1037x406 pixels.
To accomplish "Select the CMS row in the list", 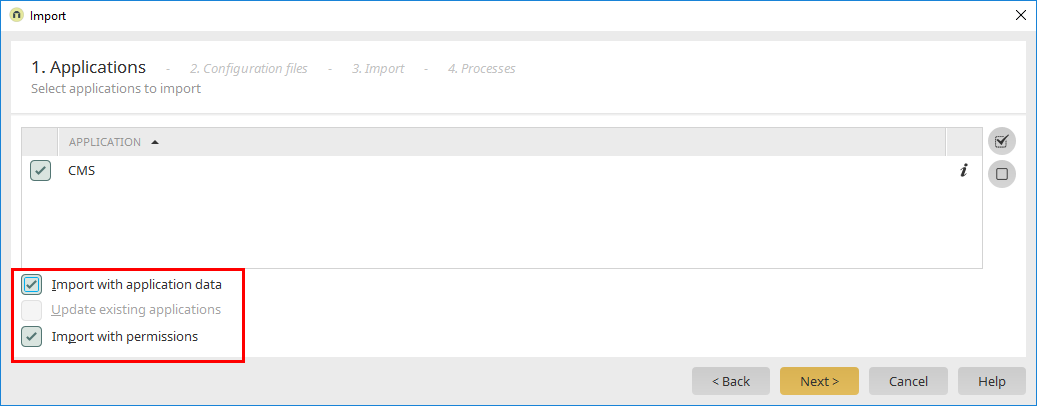I will pos(501,171).
